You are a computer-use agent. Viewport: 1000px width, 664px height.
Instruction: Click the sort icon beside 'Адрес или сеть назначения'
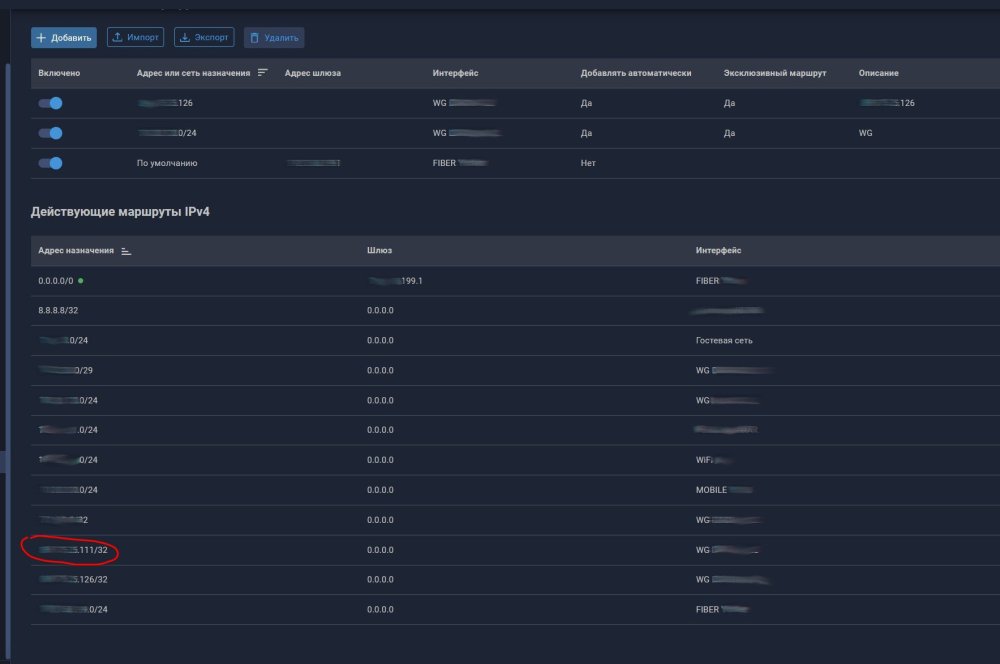coord(263,73)
